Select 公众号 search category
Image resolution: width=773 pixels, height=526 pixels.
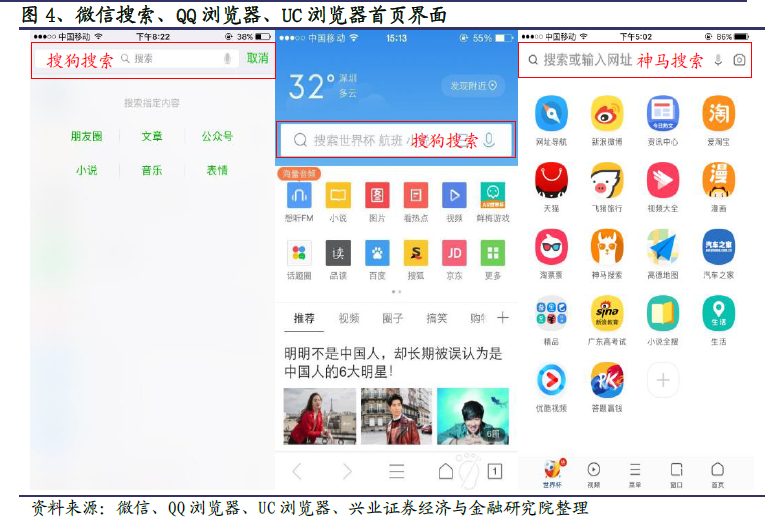coord(217,136)
